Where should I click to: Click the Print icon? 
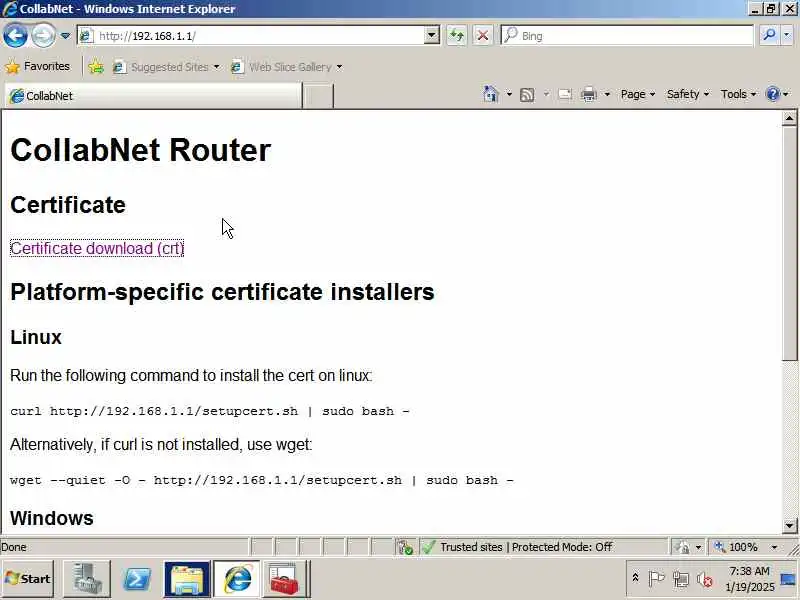click(589, 95)
